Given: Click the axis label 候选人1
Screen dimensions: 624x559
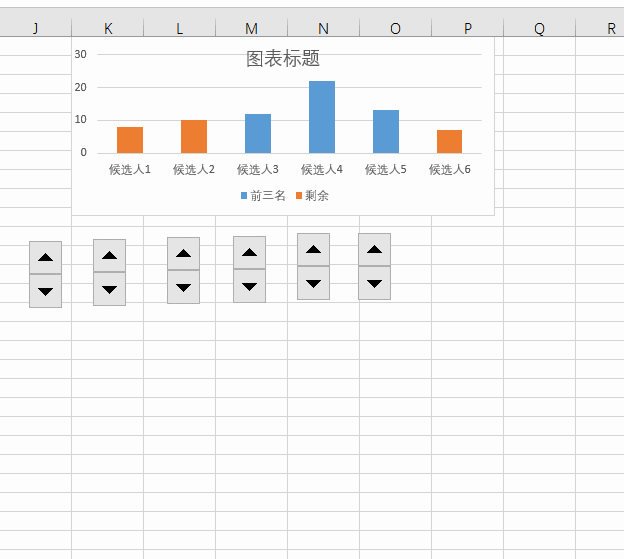Looking at the screenshot, I should 130,169.
